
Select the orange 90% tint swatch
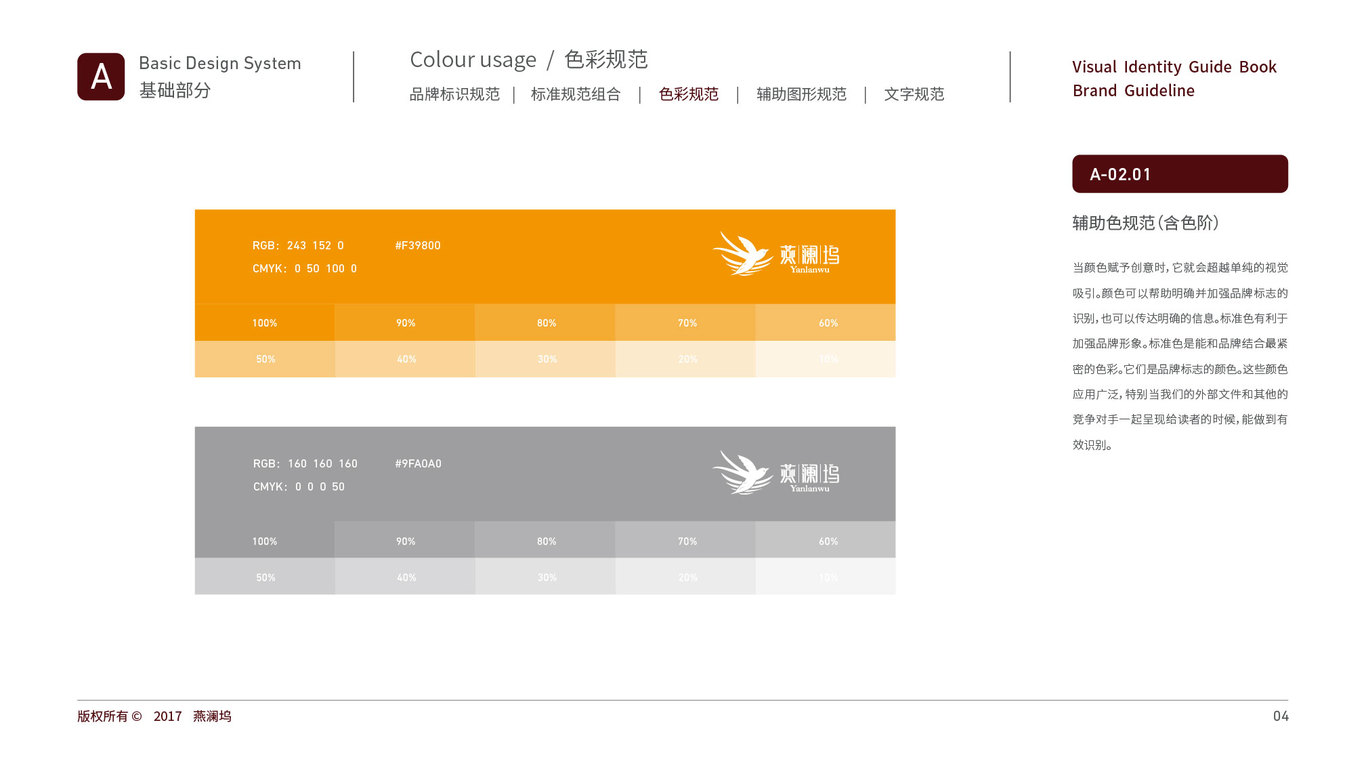point(405,323)
